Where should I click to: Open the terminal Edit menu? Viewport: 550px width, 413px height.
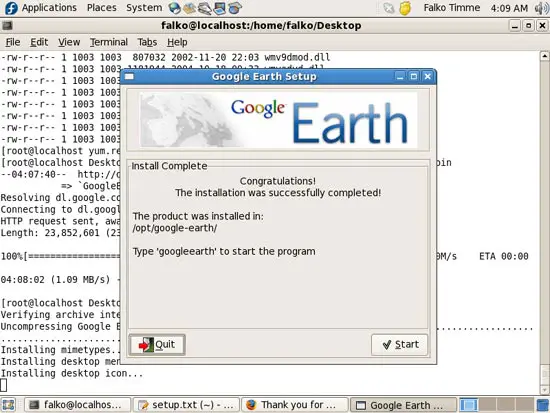click(39, 42)
